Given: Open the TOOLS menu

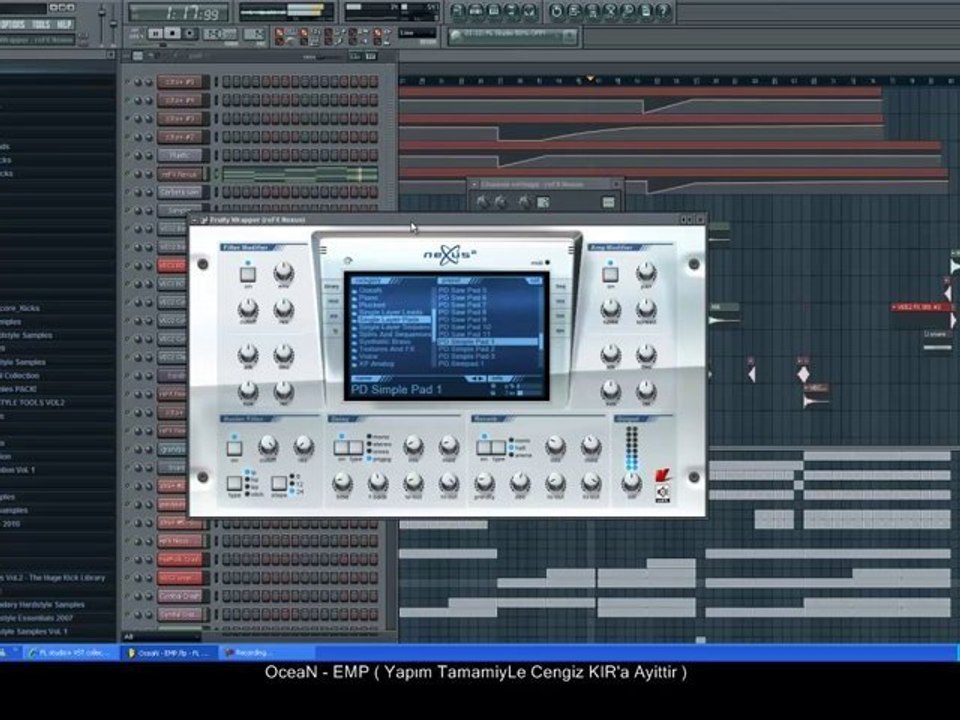Looking at the screenshot, I should (x=41, y=24).
